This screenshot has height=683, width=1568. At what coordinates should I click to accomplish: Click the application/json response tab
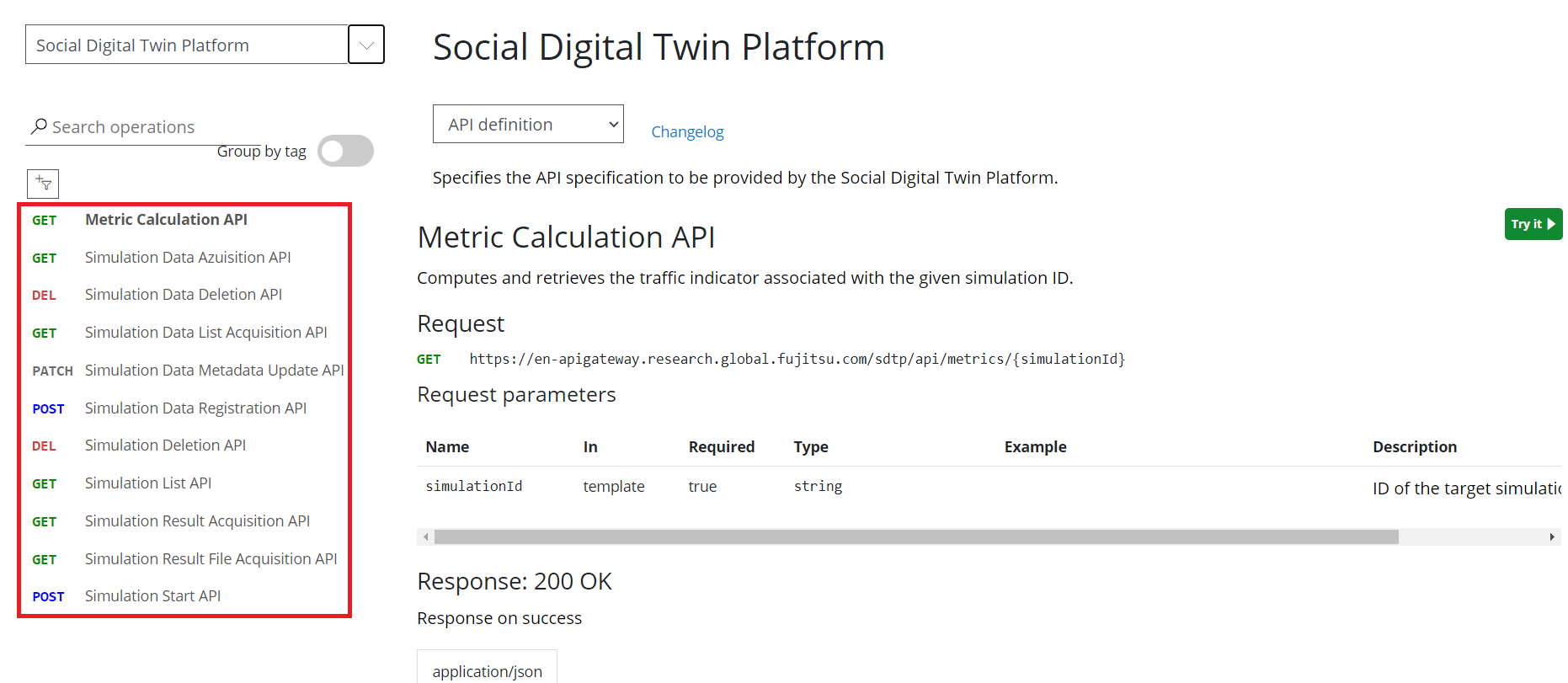487,670
